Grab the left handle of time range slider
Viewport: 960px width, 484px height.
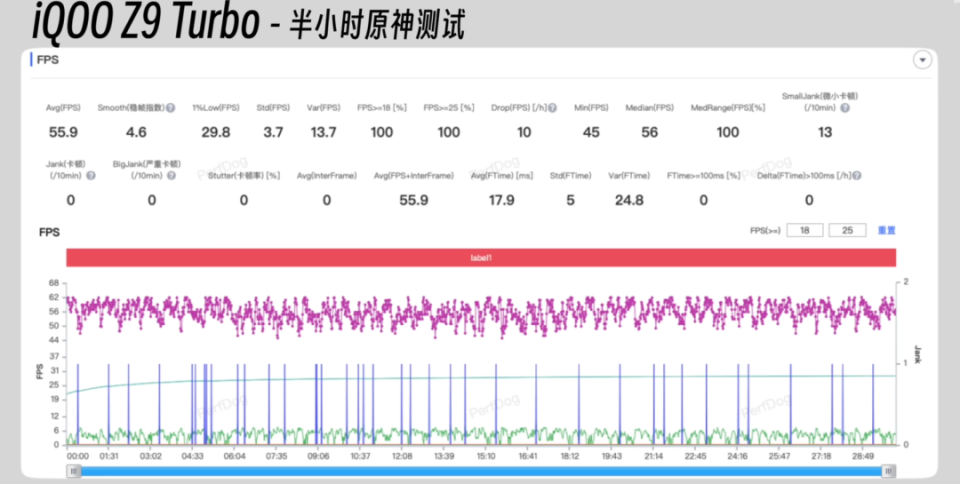[73, 471]
